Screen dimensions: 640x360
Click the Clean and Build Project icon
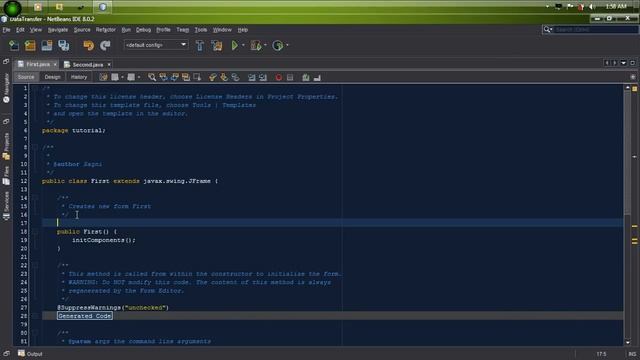pyautogui.click(x=217, y=45)
